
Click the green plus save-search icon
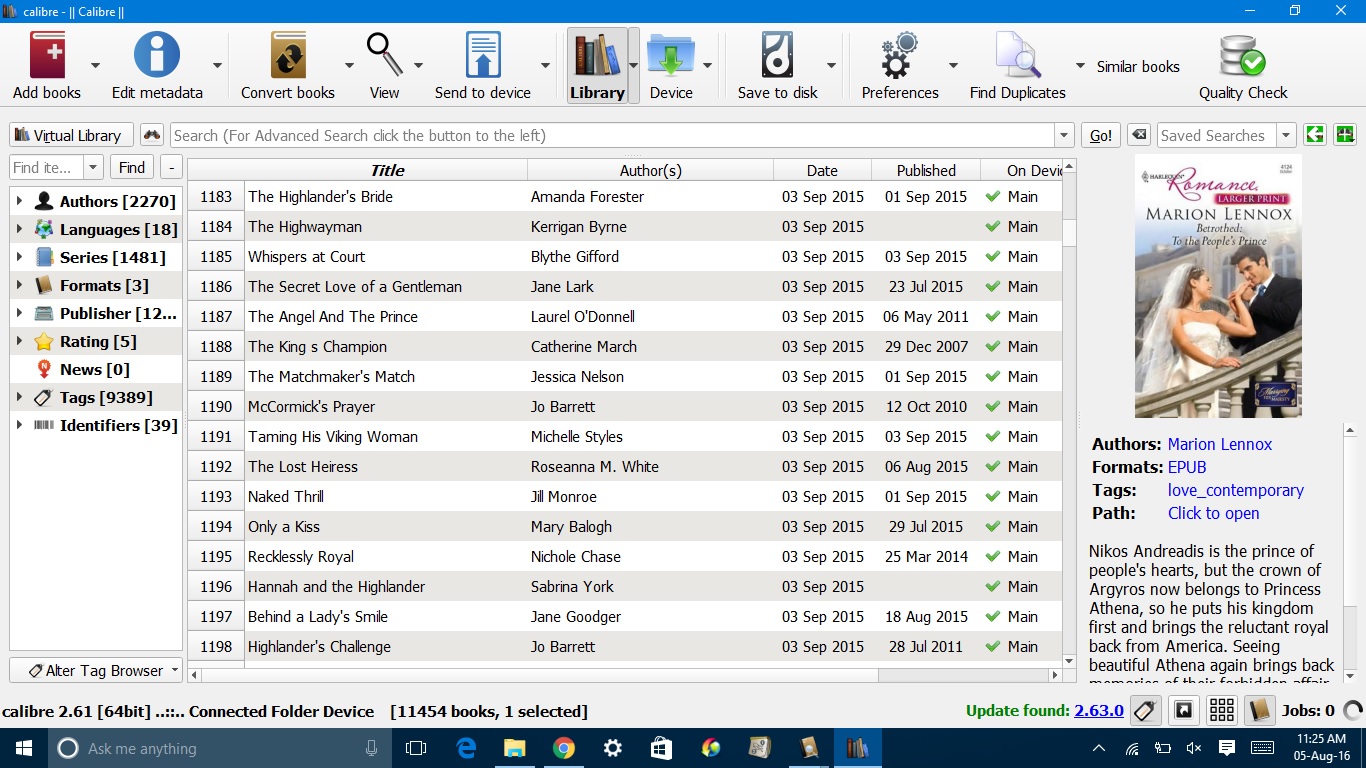(1344, 135)
